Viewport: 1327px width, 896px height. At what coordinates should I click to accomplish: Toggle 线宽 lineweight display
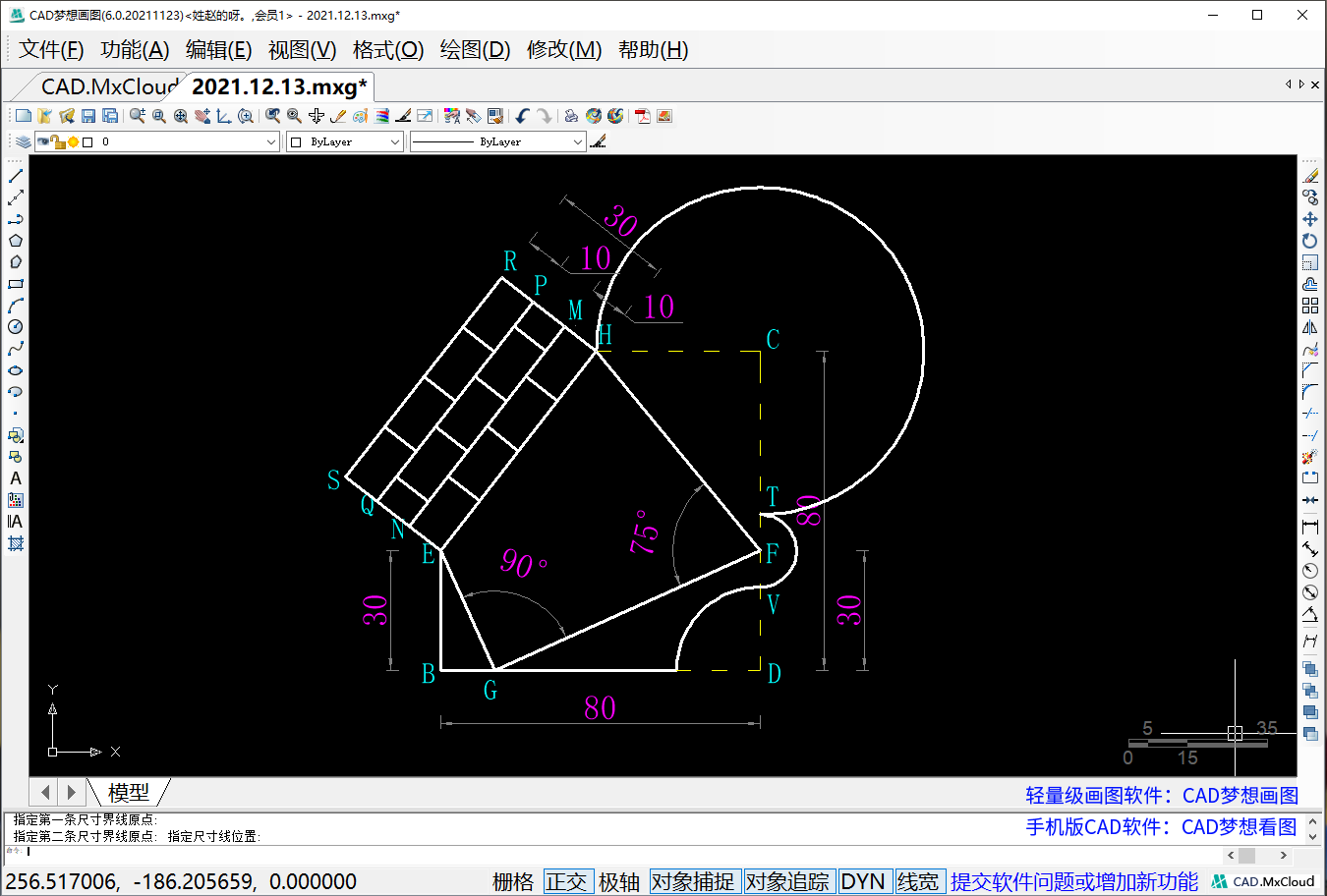click(918, 881)
